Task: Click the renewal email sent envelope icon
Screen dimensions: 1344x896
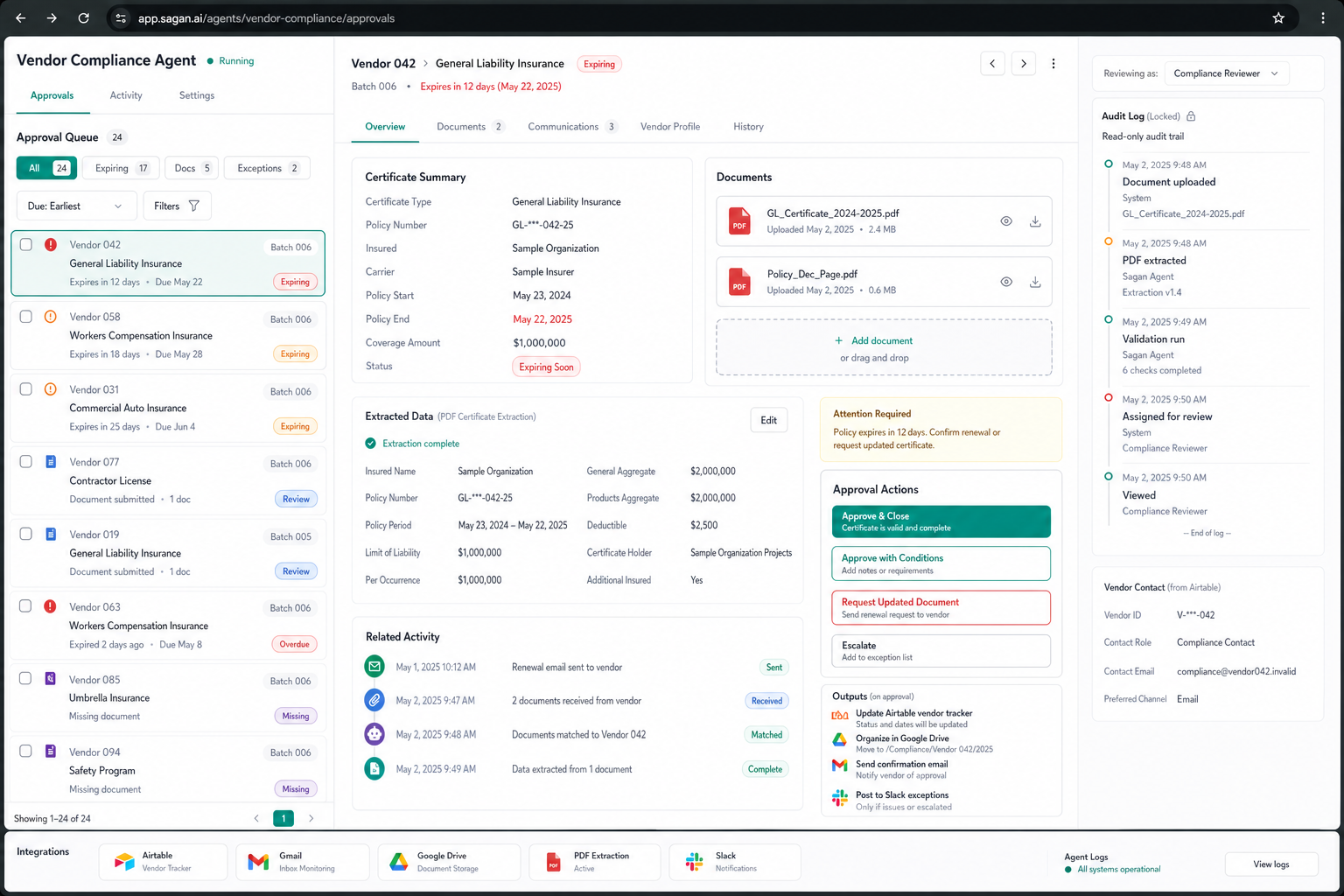Action: [x=374, y=667]
